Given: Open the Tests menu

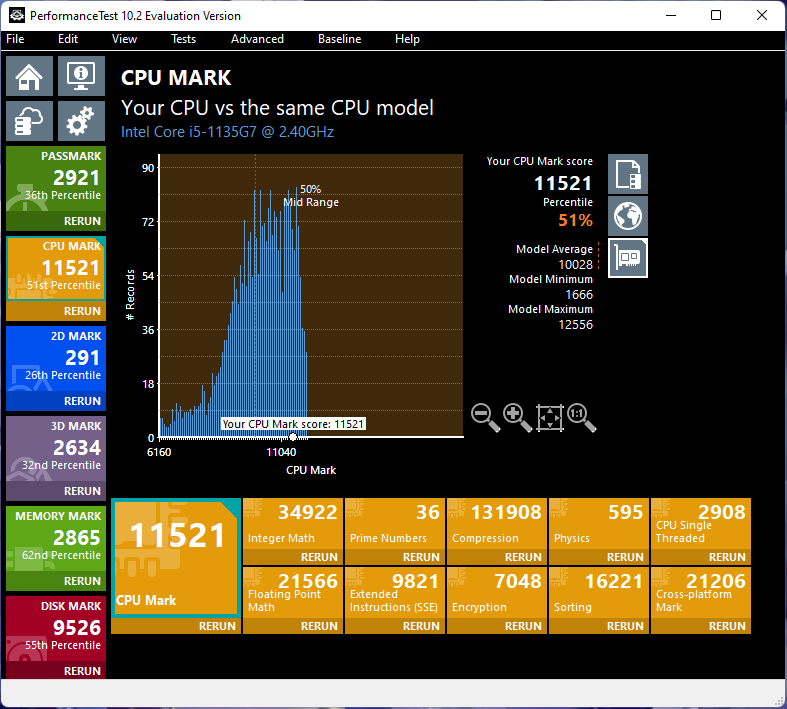Looking at the screenshot, I should coord(183,39).
